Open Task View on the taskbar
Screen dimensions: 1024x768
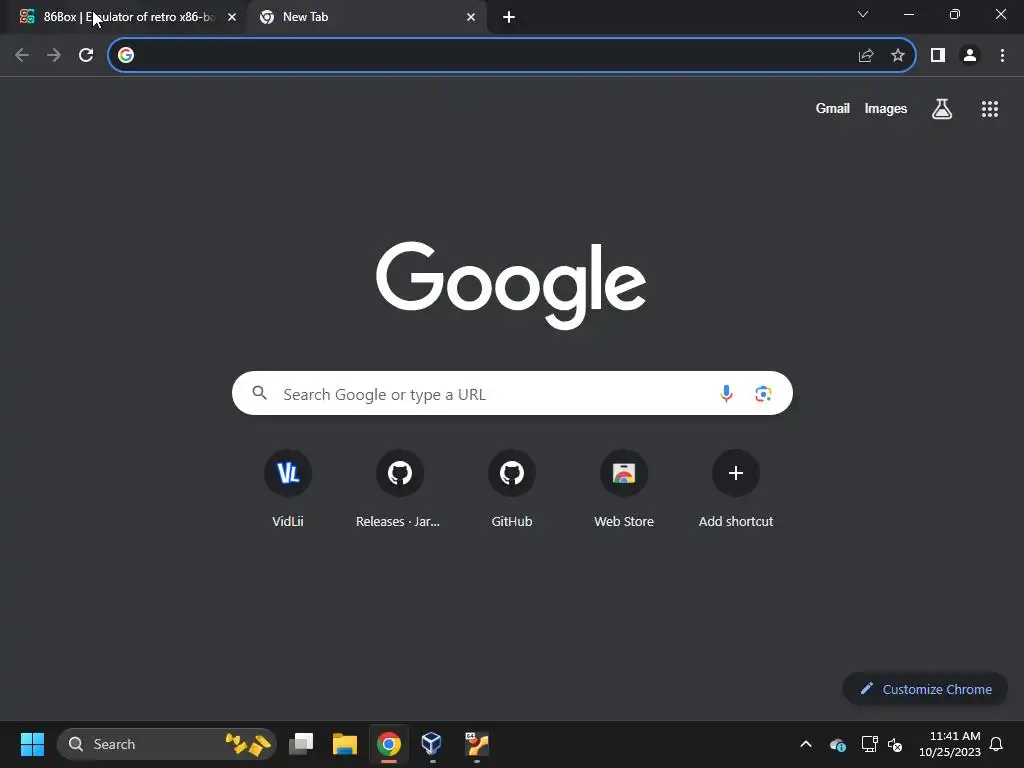pos(301,744)
